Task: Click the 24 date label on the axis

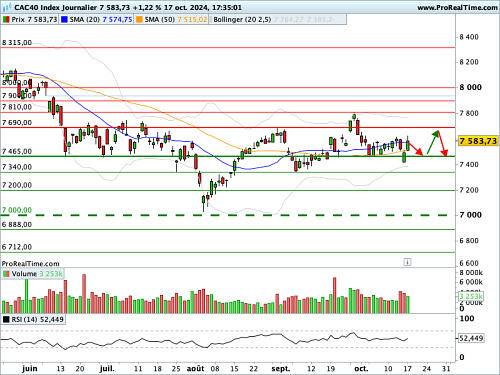Action: tap(427, 369)
